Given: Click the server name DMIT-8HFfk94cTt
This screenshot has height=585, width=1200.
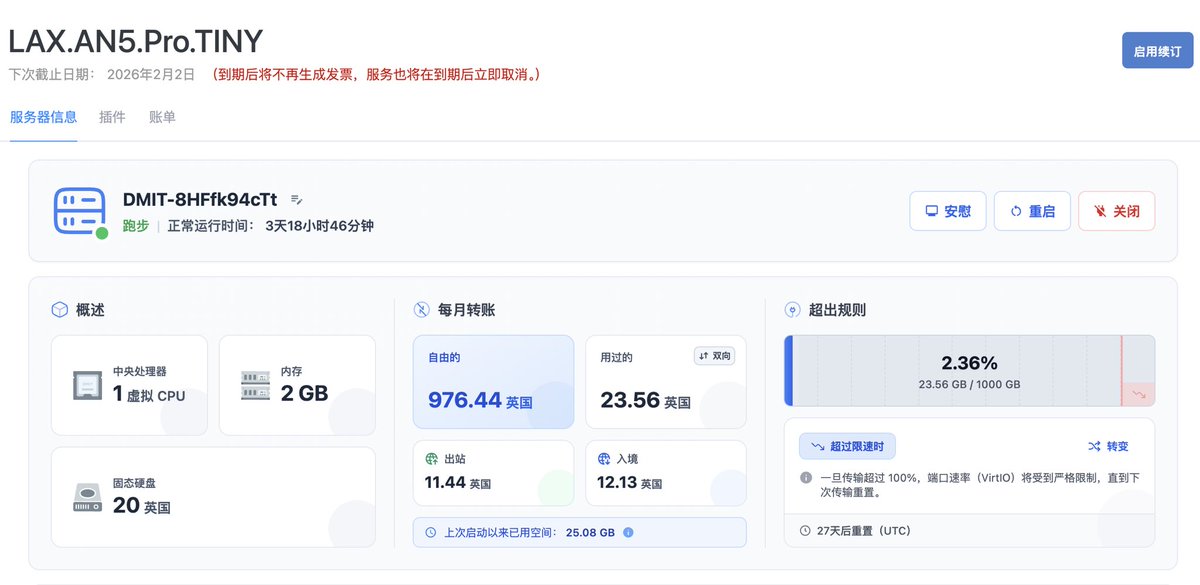Looking at the screenshot, I should (200, 200).
